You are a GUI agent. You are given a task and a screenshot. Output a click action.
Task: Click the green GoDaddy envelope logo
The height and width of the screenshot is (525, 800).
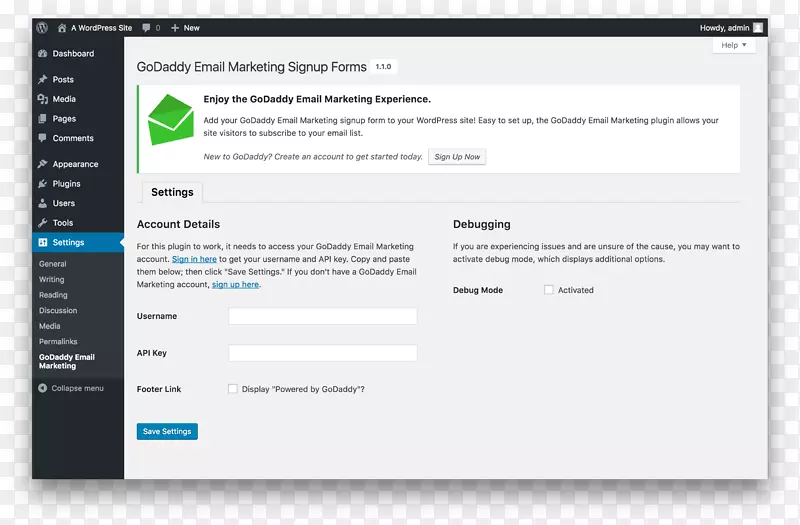(170, 120)
